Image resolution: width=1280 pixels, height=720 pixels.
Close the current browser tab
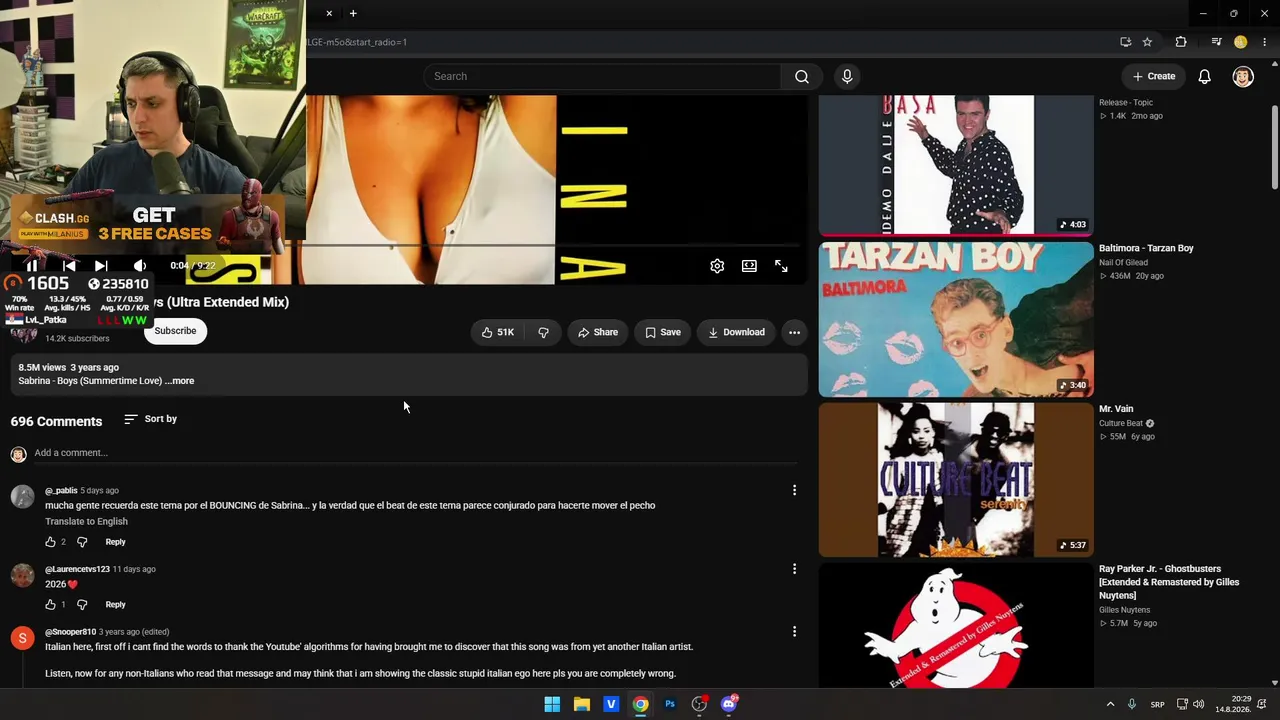(329, 13)
